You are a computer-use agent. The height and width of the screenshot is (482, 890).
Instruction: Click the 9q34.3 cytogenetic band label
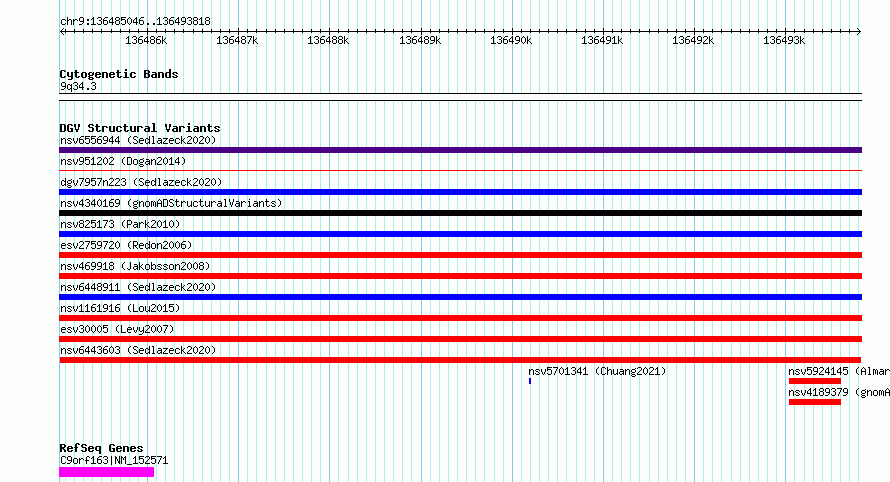coord(78,86)
